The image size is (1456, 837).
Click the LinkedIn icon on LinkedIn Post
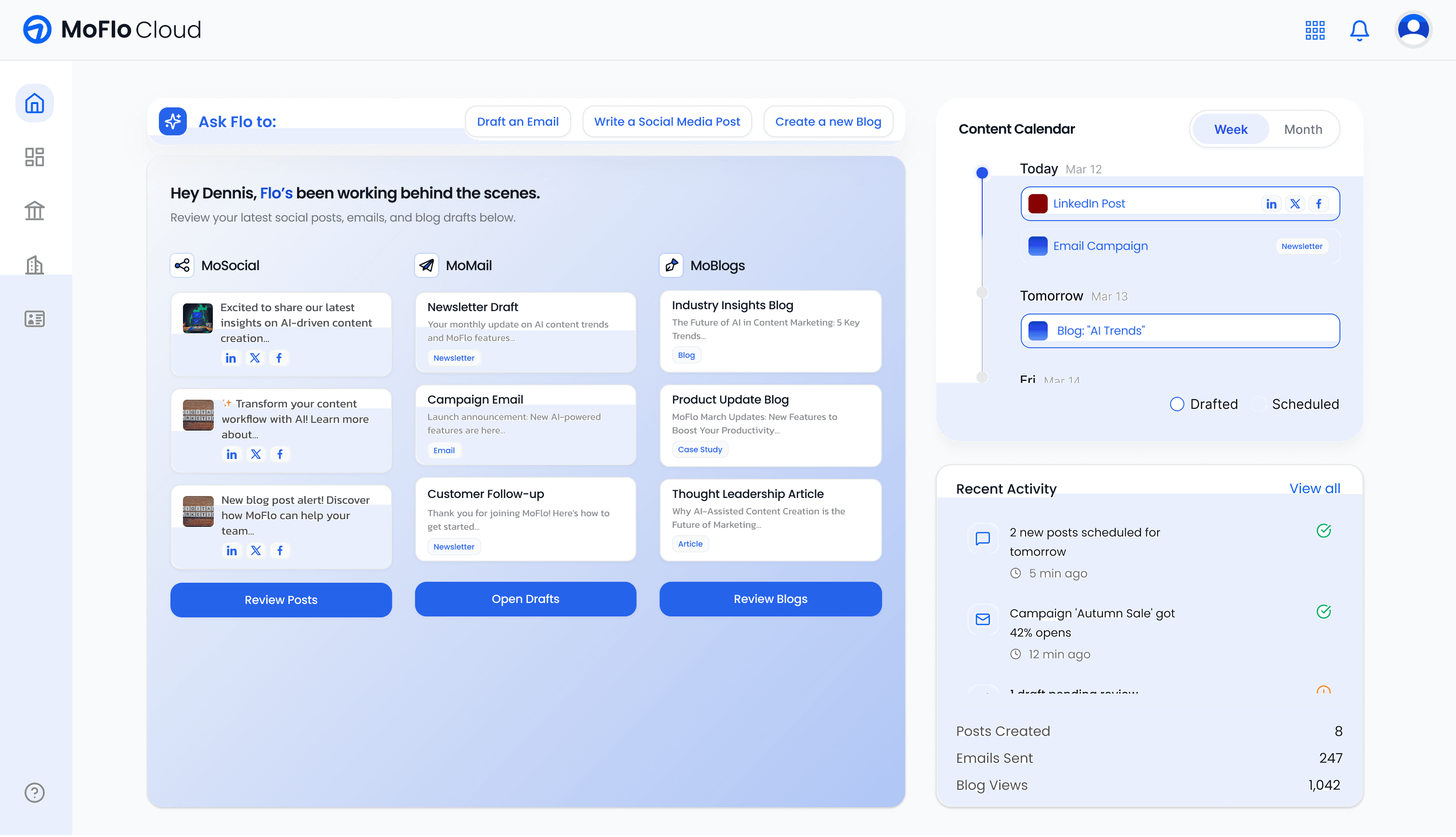(x=1271, y=204)
